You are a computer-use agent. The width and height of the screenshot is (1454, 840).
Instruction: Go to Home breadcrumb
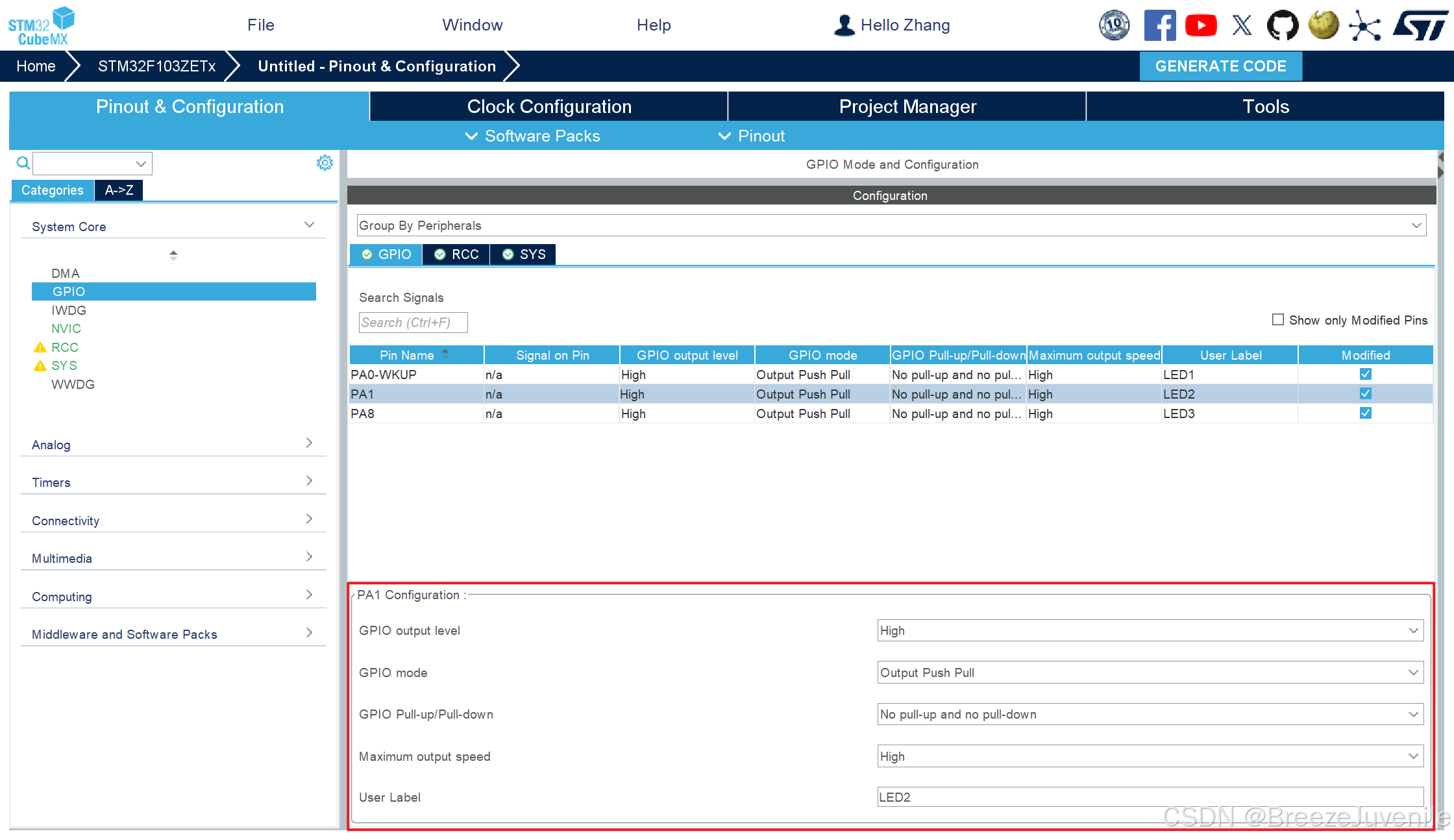click(x=36, y=66)
